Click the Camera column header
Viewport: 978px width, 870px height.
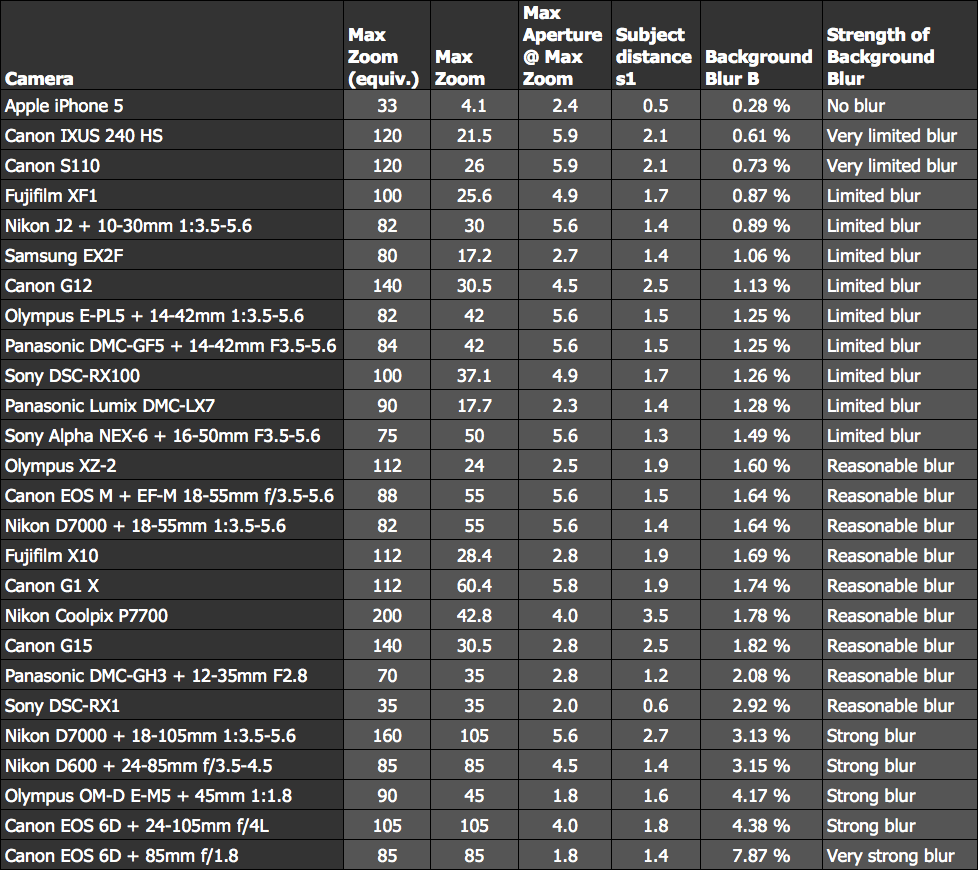(172, 45)
